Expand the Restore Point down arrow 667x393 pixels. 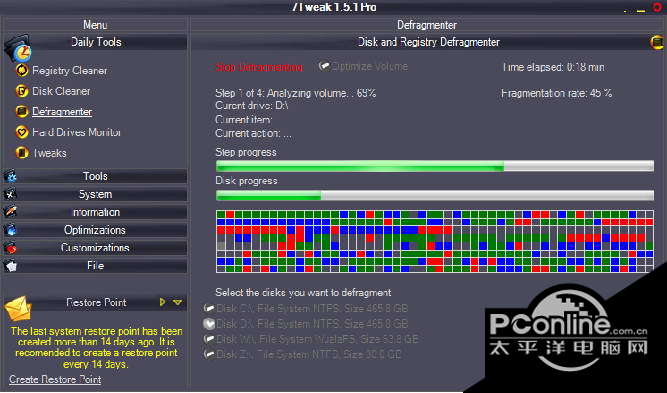pyautogui.click(x=178, y=302)
